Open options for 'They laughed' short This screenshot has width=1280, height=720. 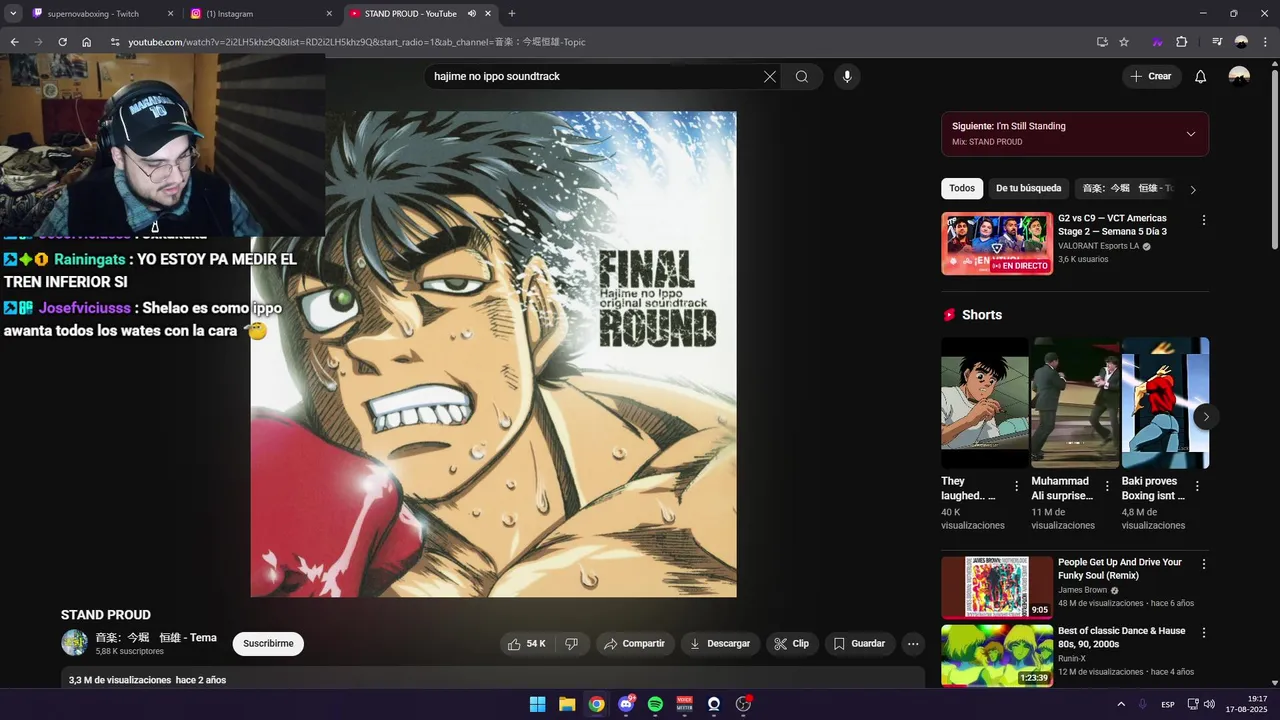[x=1017, y=487]
